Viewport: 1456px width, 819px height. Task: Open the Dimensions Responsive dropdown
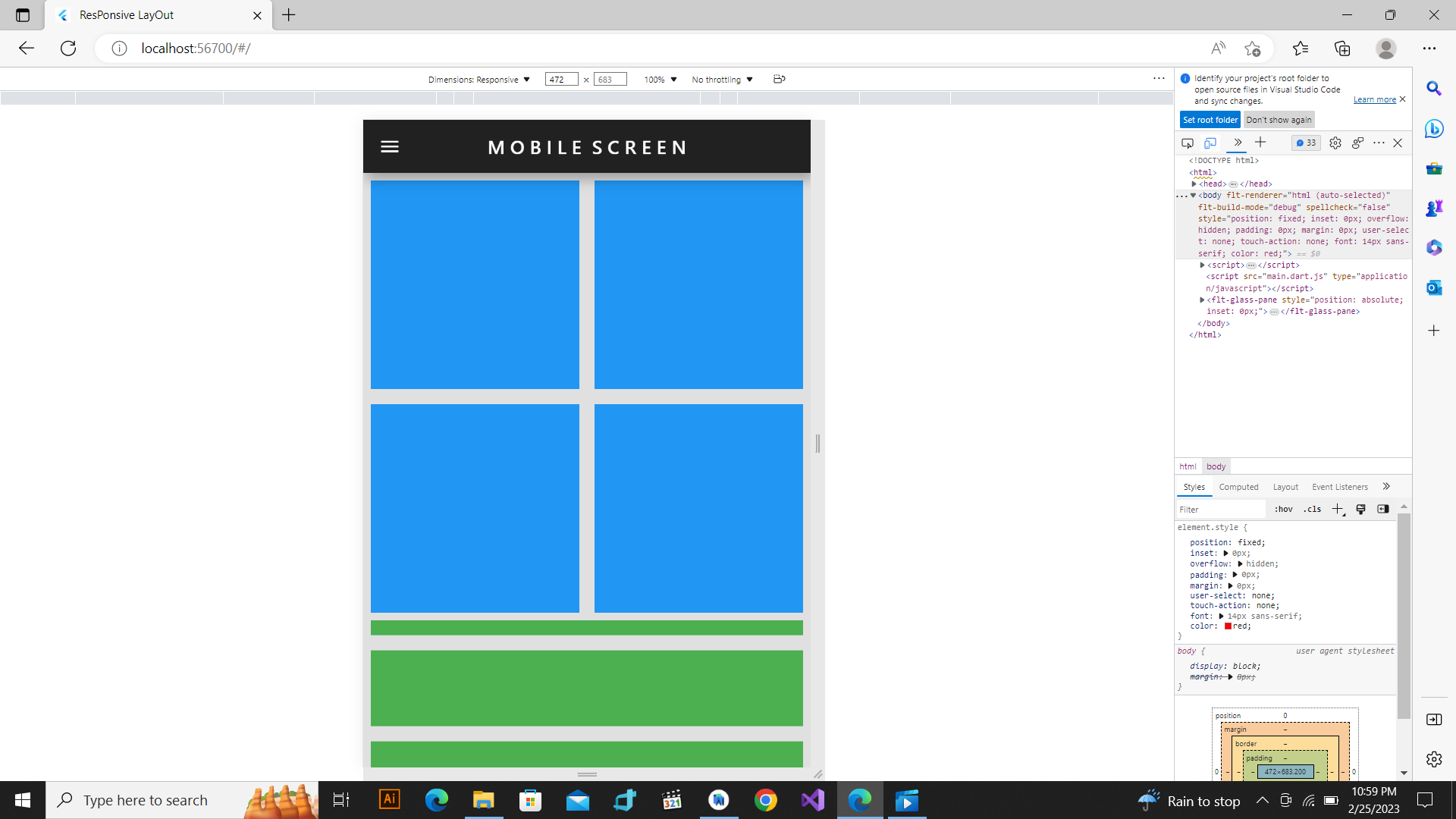click(479, 79)
